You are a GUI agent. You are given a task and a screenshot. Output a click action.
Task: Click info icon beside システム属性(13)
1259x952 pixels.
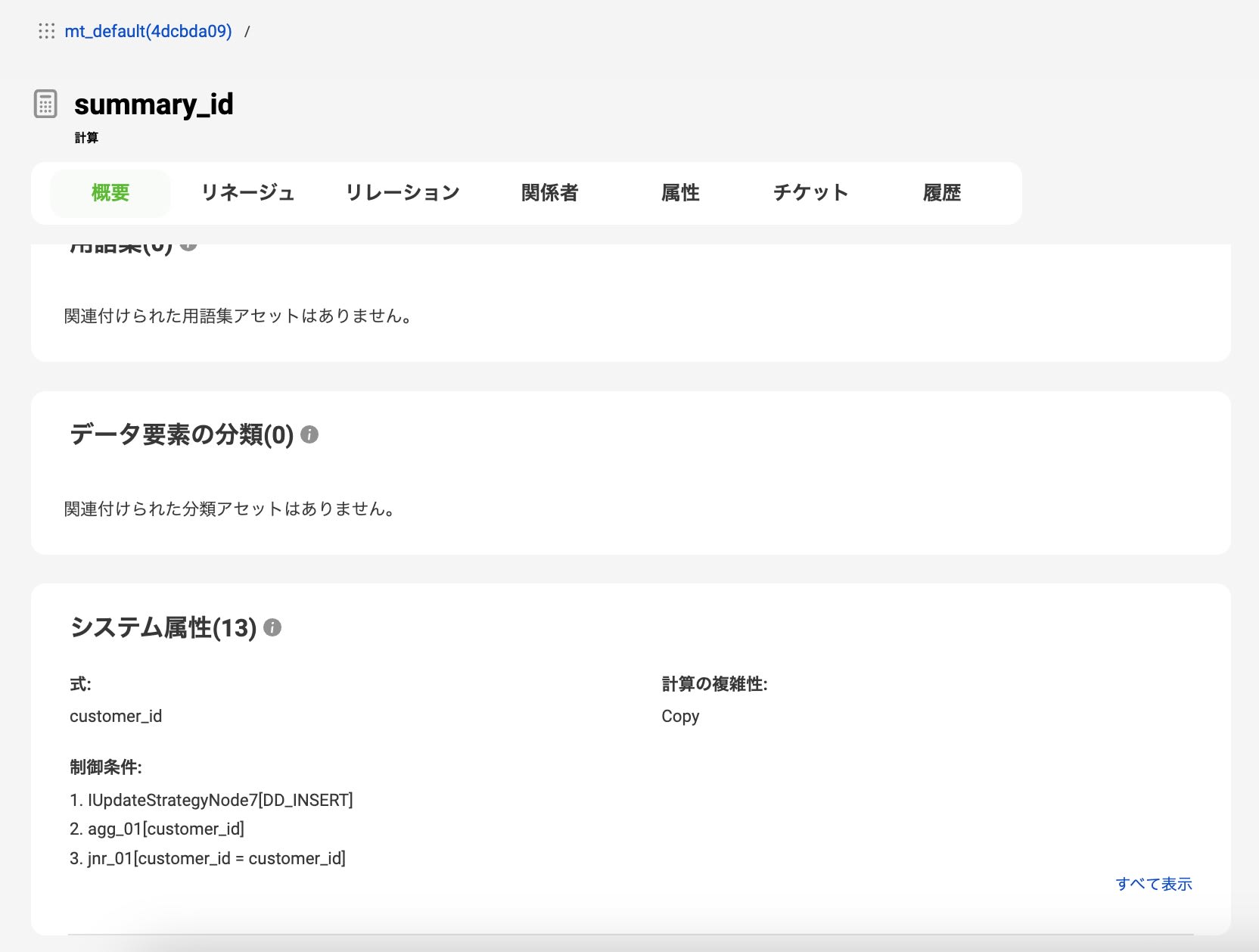pyautogui.click(x=272, y=627)
